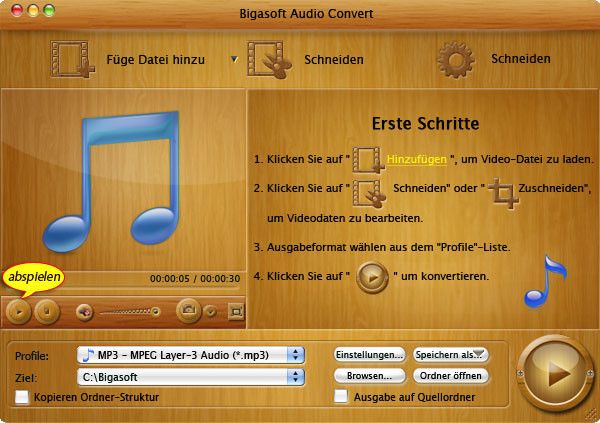This screenshot has width=600, height=423.
Task: Click the blue music note preview image
Action: 111,181
